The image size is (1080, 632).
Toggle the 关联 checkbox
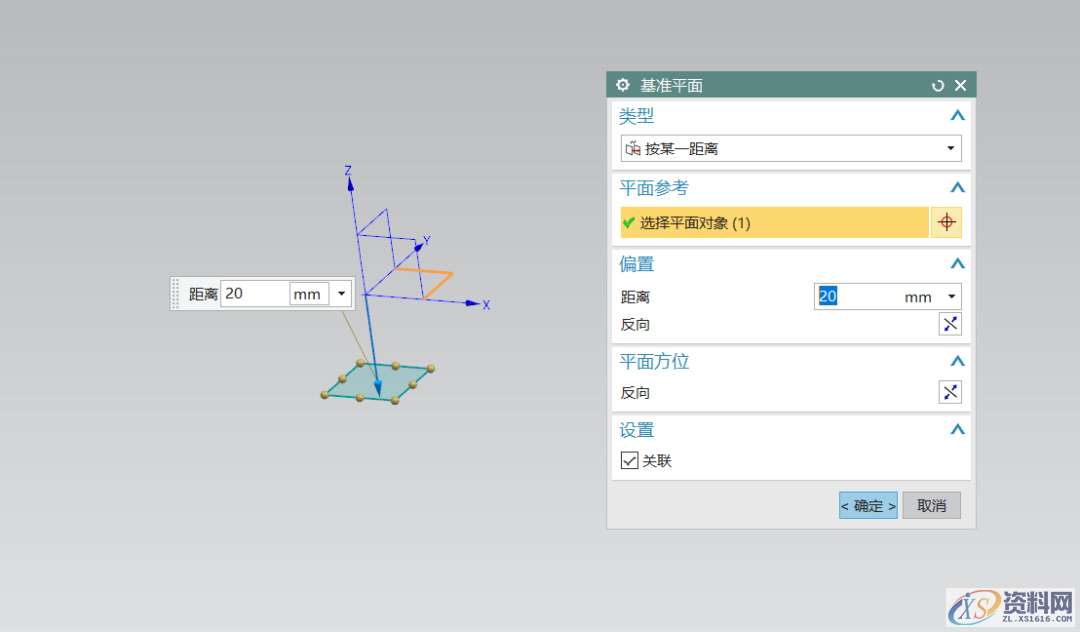[629, 460]
